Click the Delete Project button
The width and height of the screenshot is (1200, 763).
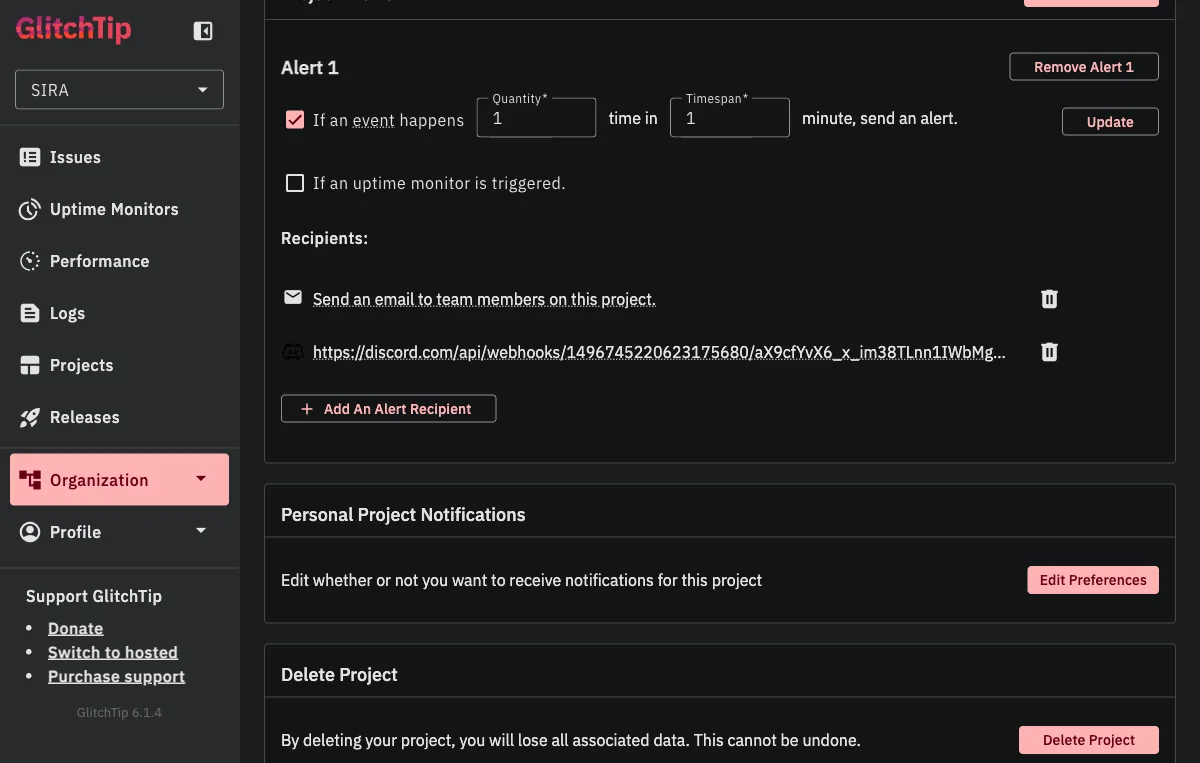[x=1089, y=740]
